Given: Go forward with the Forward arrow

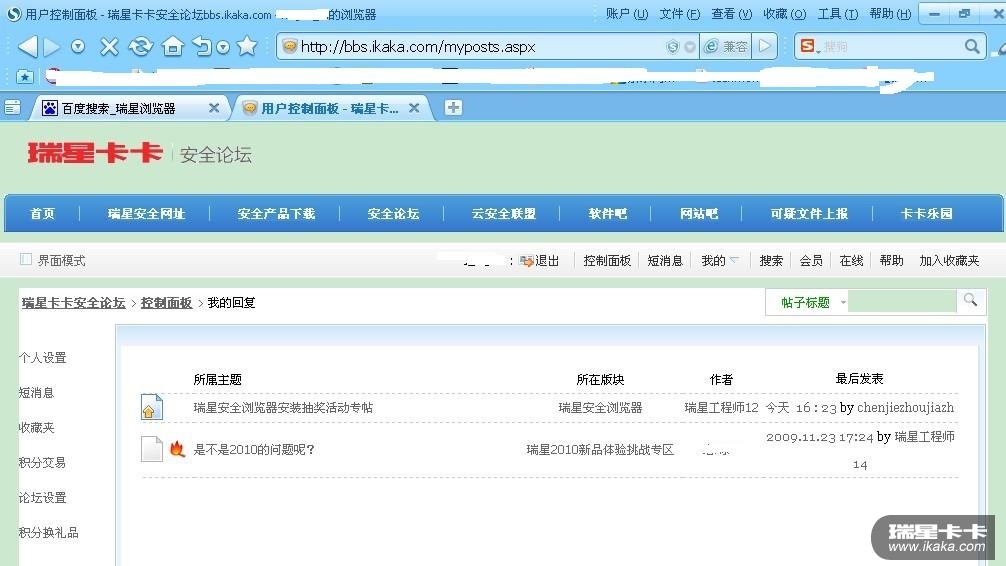Looking at the screenshot, I should pyautogui.click(x=53, y=46).
